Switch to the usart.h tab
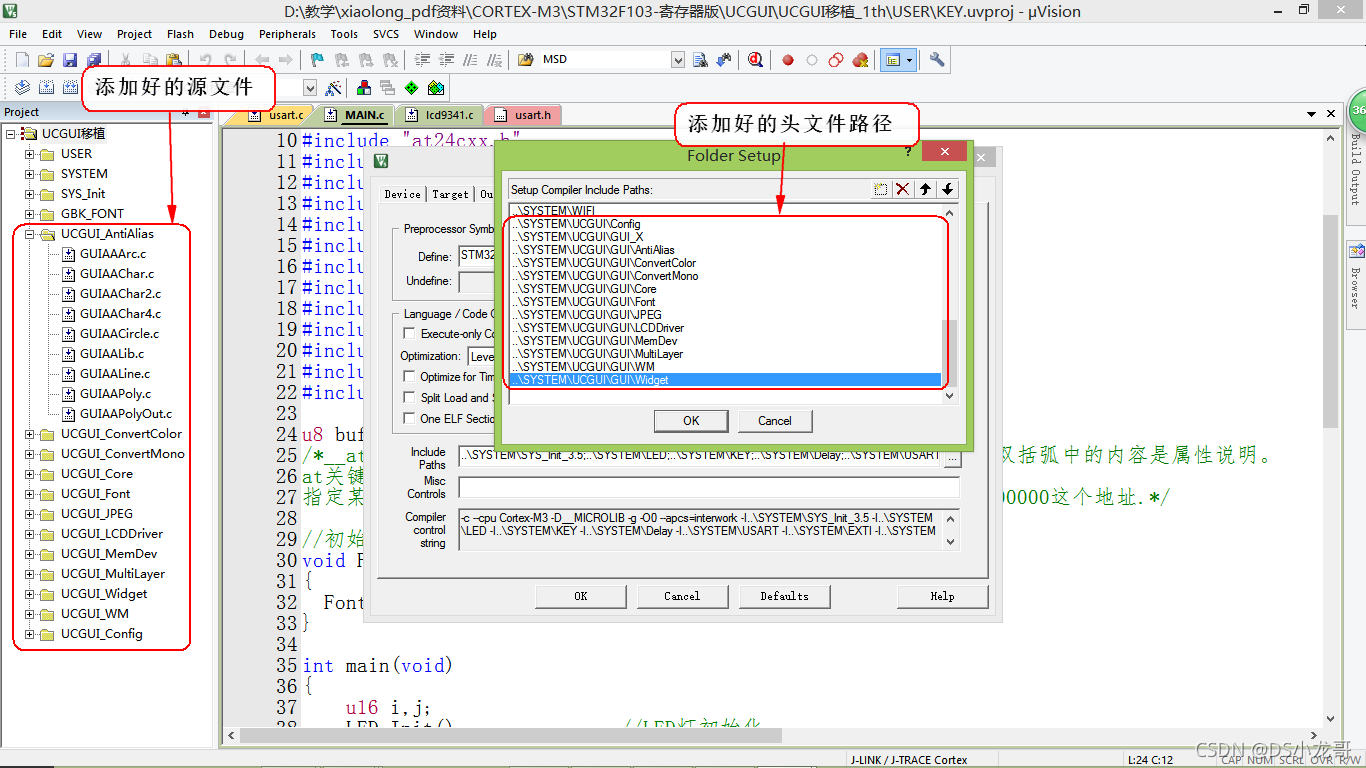 [x=524, y=115]
